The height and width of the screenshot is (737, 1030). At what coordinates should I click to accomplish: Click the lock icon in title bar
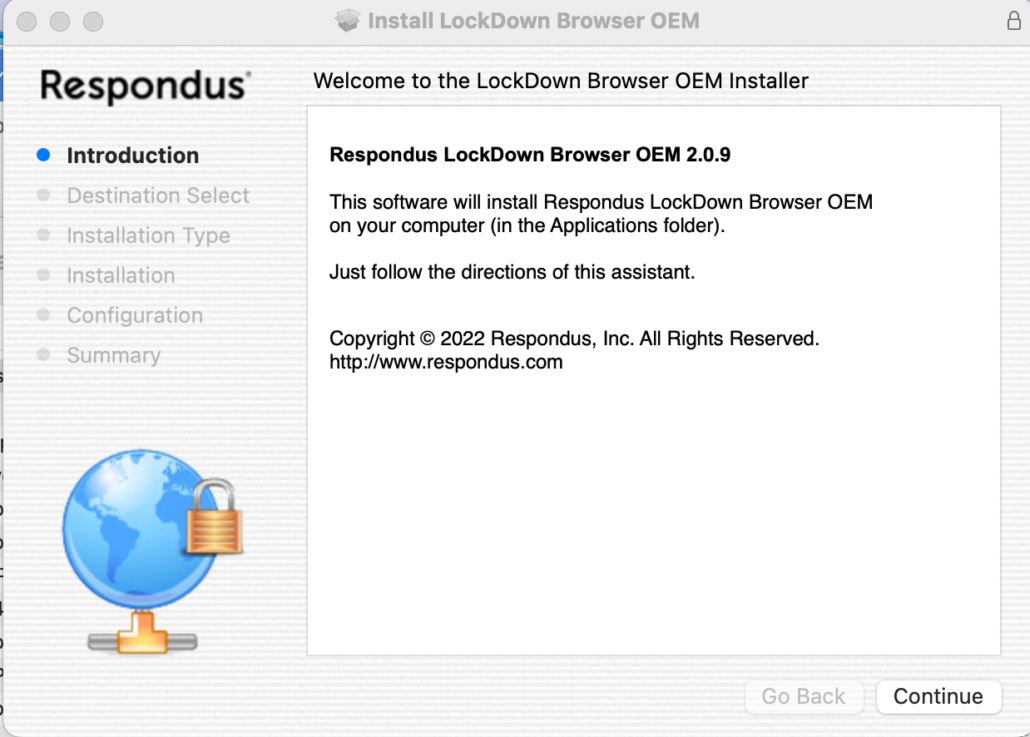click(1014, 21)
